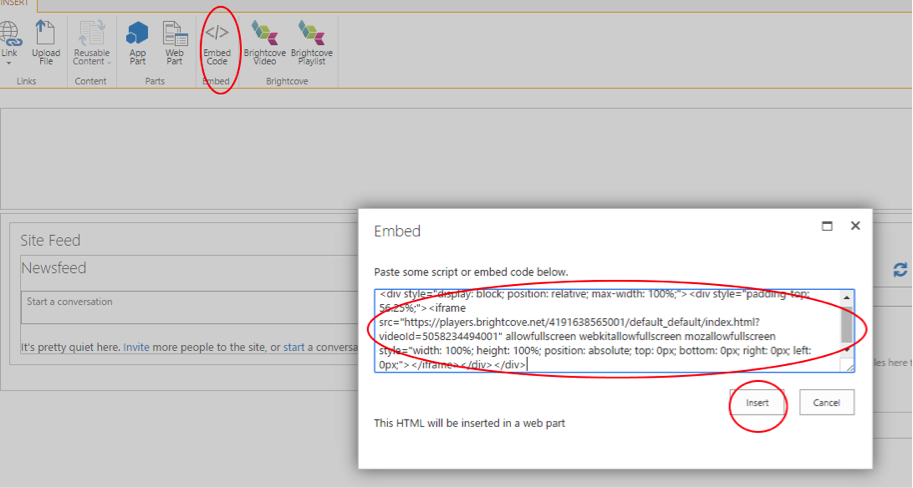913x488 pixels.
Task: Click the Upload File icon
Action: click(46, 42)
